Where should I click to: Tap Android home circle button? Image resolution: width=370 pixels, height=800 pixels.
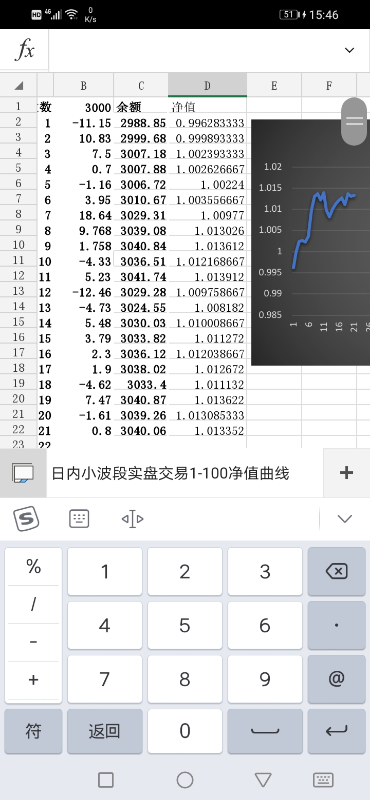(x=185, y=780)
